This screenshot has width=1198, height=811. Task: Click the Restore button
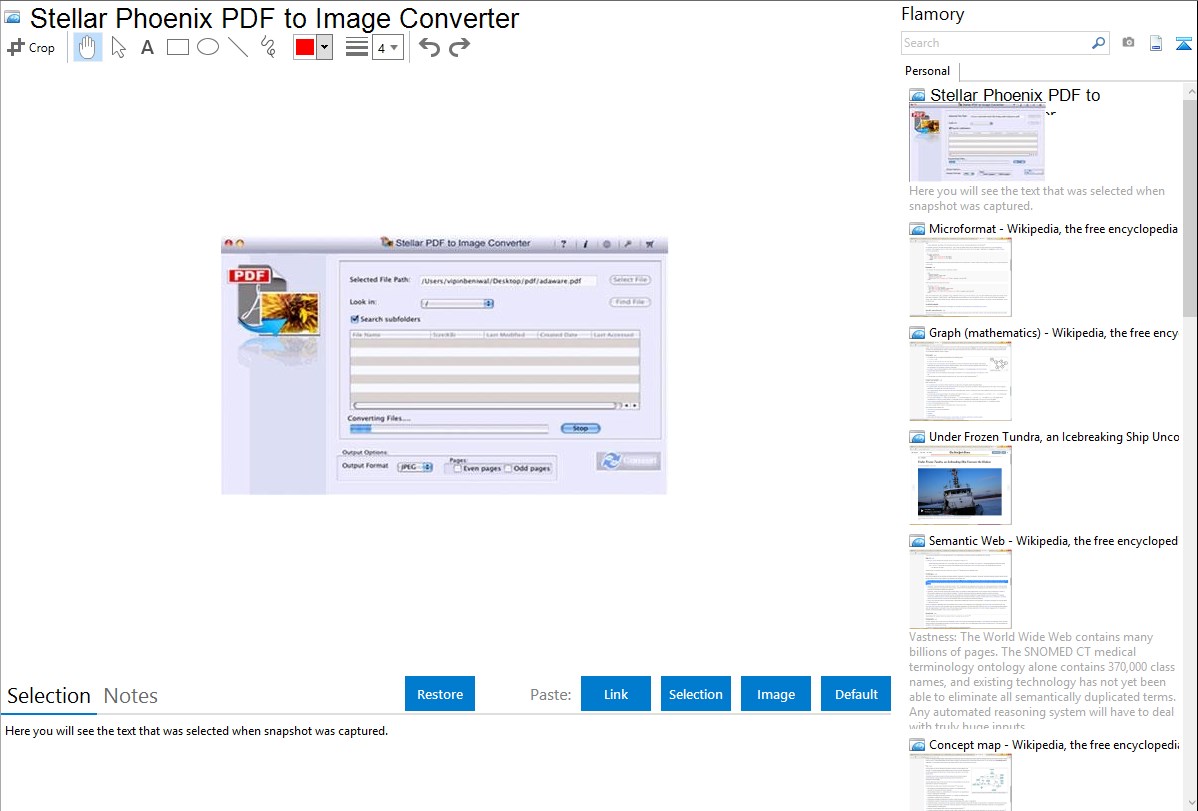pos(440,694)
